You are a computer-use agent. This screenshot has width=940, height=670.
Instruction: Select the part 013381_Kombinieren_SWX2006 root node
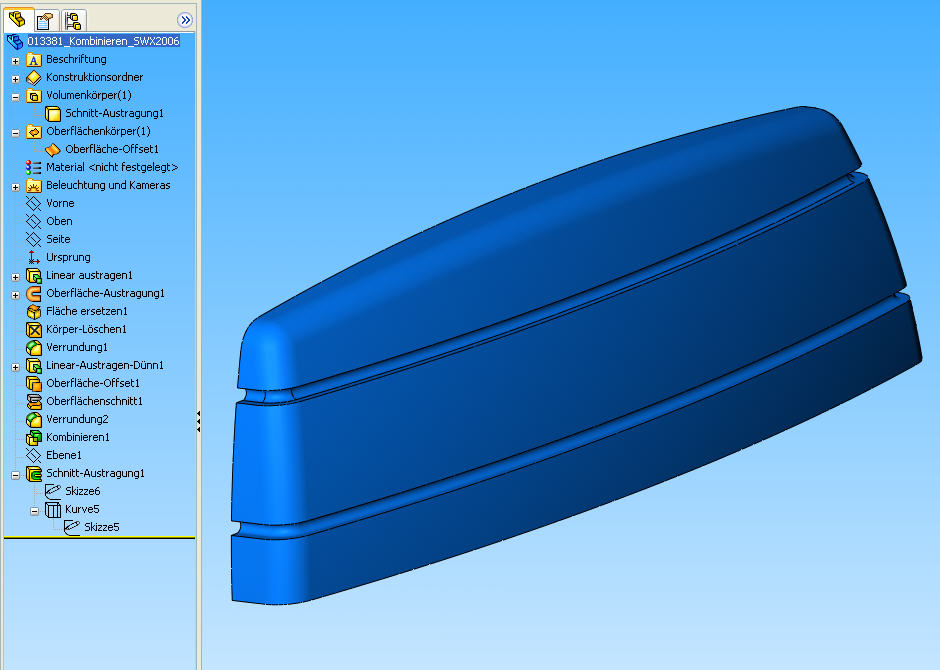pos(103,41)
